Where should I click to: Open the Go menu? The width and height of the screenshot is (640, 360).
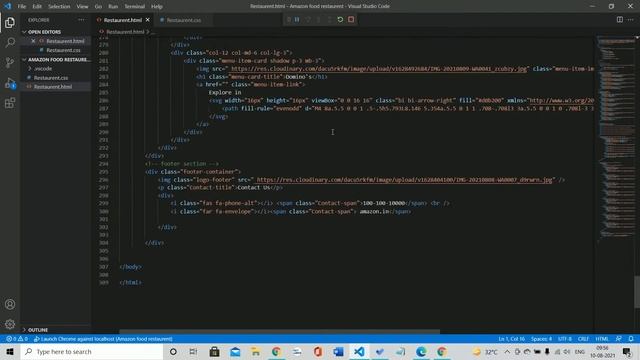point(98,7)
